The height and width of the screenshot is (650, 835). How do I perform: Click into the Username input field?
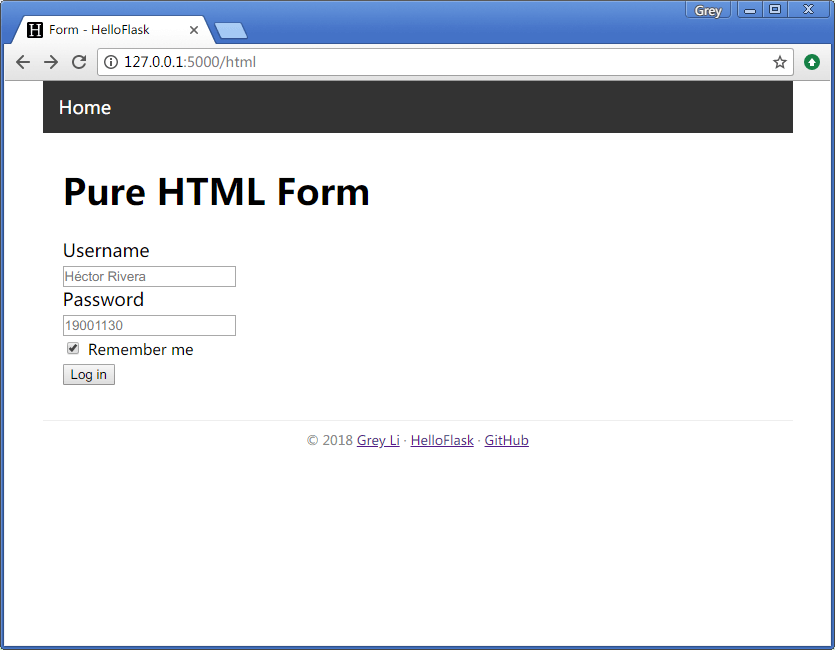[x=149, y=276]
